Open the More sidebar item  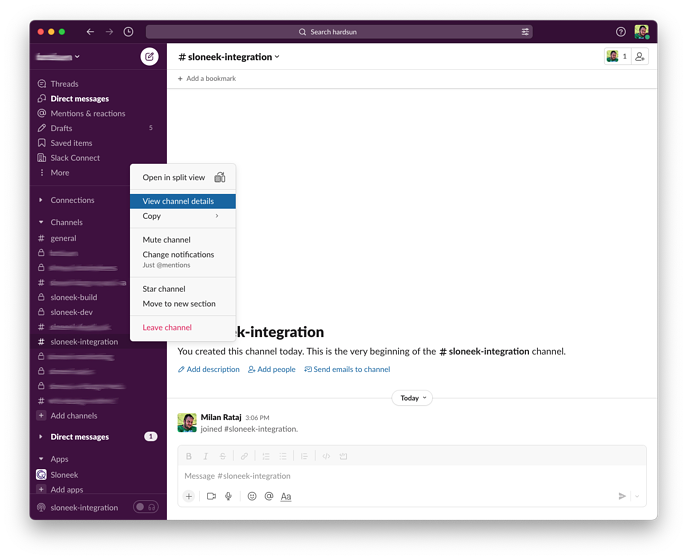[60, 173]
